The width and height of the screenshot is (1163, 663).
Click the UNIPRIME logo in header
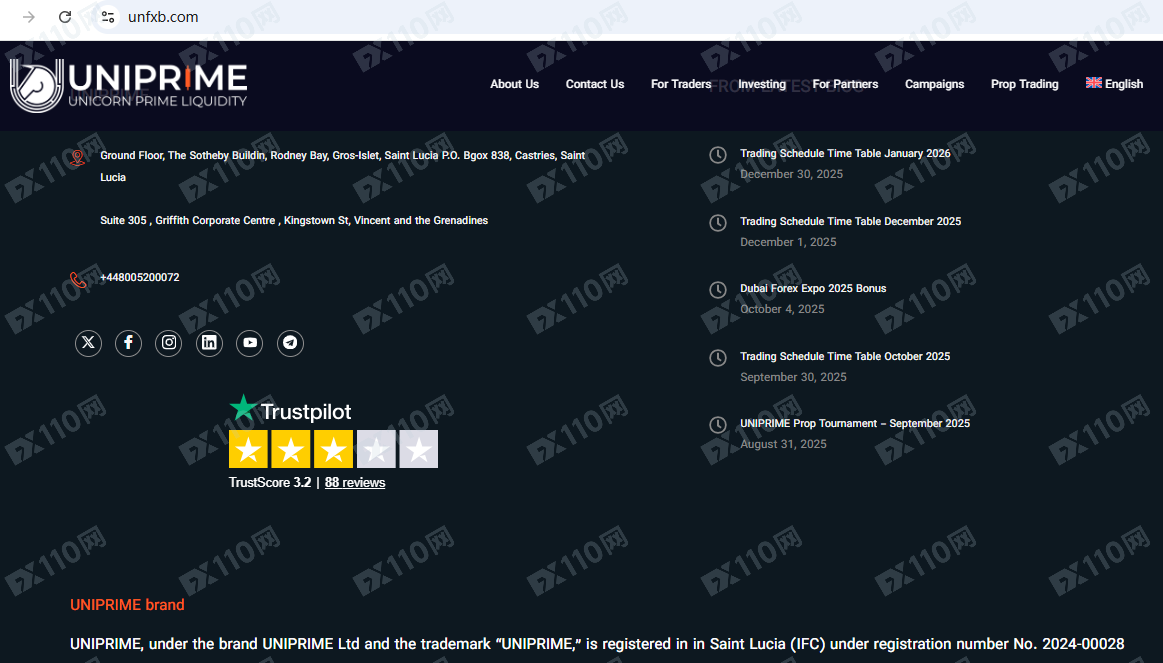click(129, 85)
